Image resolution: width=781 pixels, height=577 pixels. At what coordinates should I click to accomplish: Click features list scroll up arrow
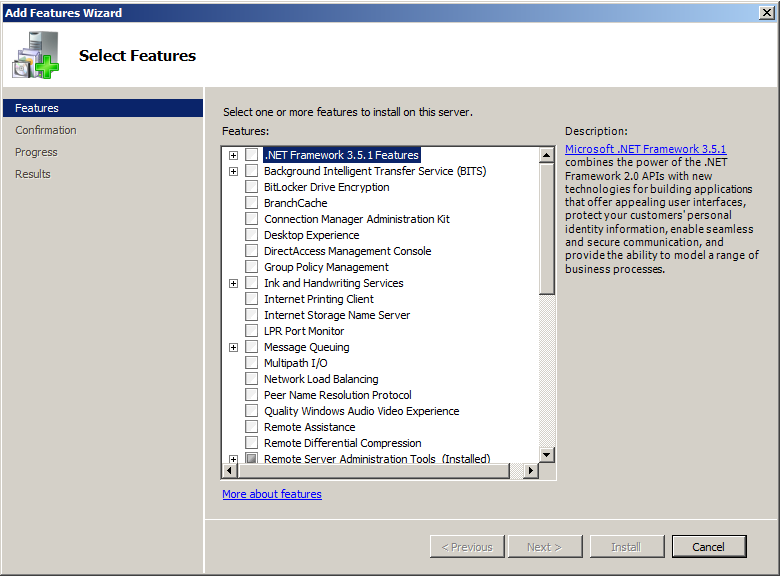point(547,155)
